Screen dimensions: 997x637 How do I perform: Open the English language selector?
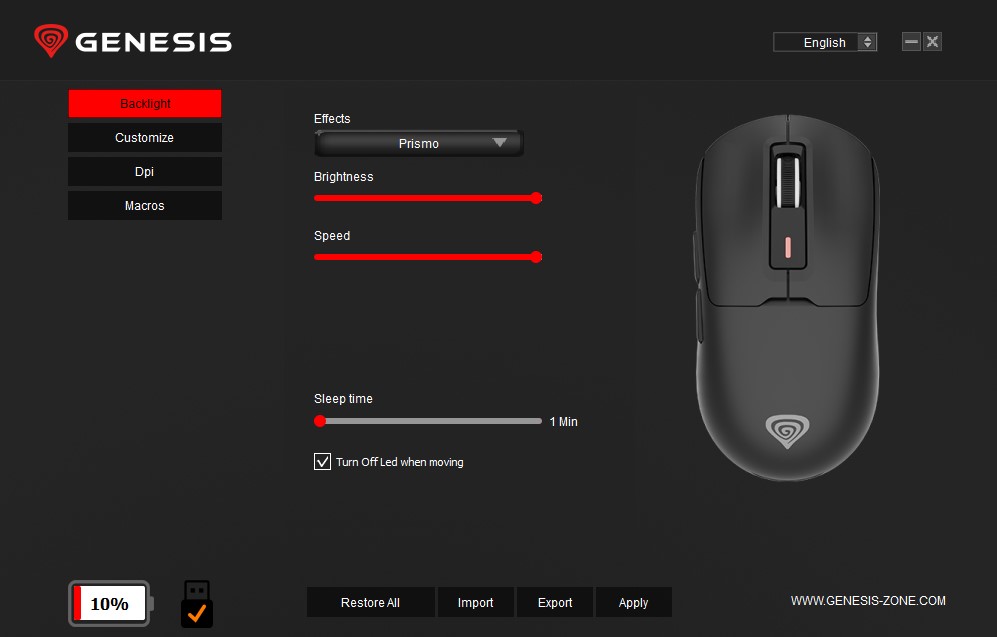tap(825, 43)
